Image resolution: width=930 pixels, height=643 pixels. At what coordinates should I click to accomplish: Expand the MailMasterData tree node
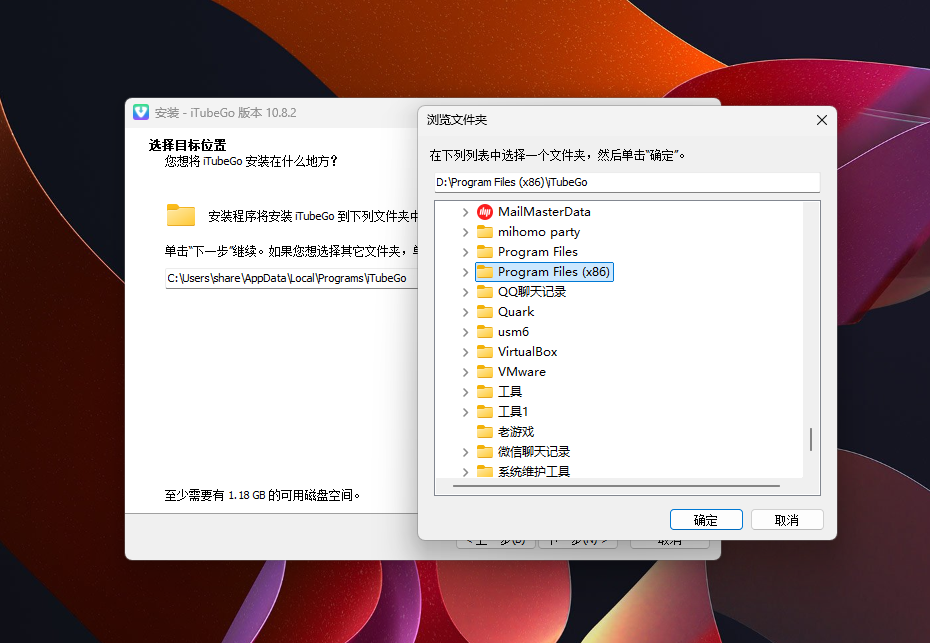click(466, 212)
